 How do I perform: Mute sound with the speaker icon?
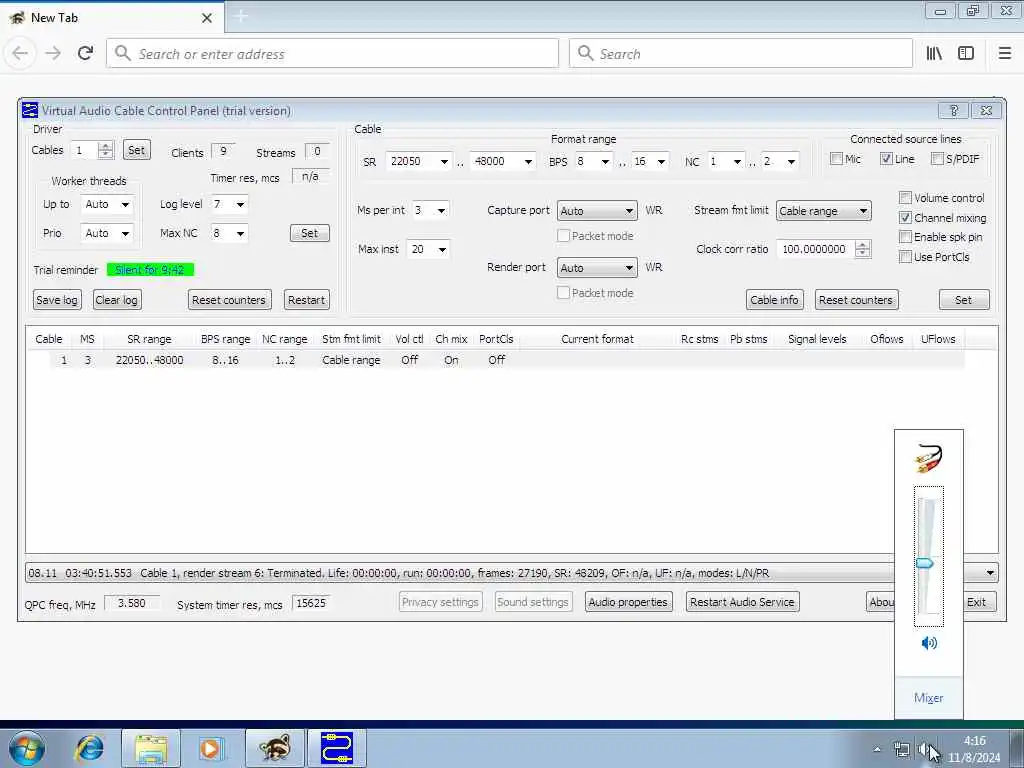click(x=929, y=643)
